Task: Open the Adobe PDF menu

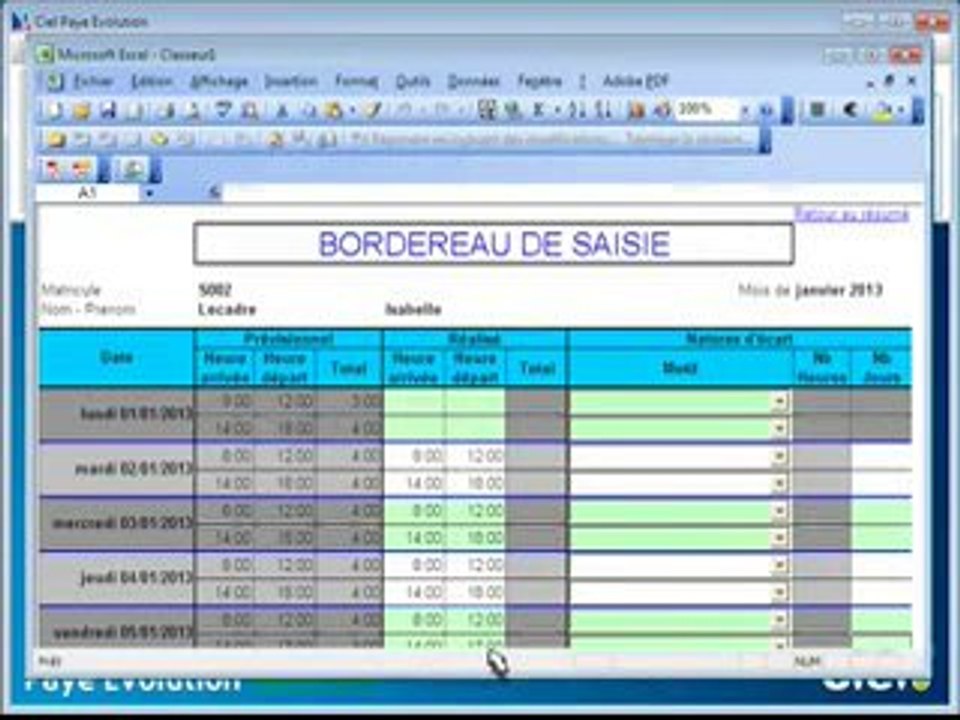Action: (636, 81)
